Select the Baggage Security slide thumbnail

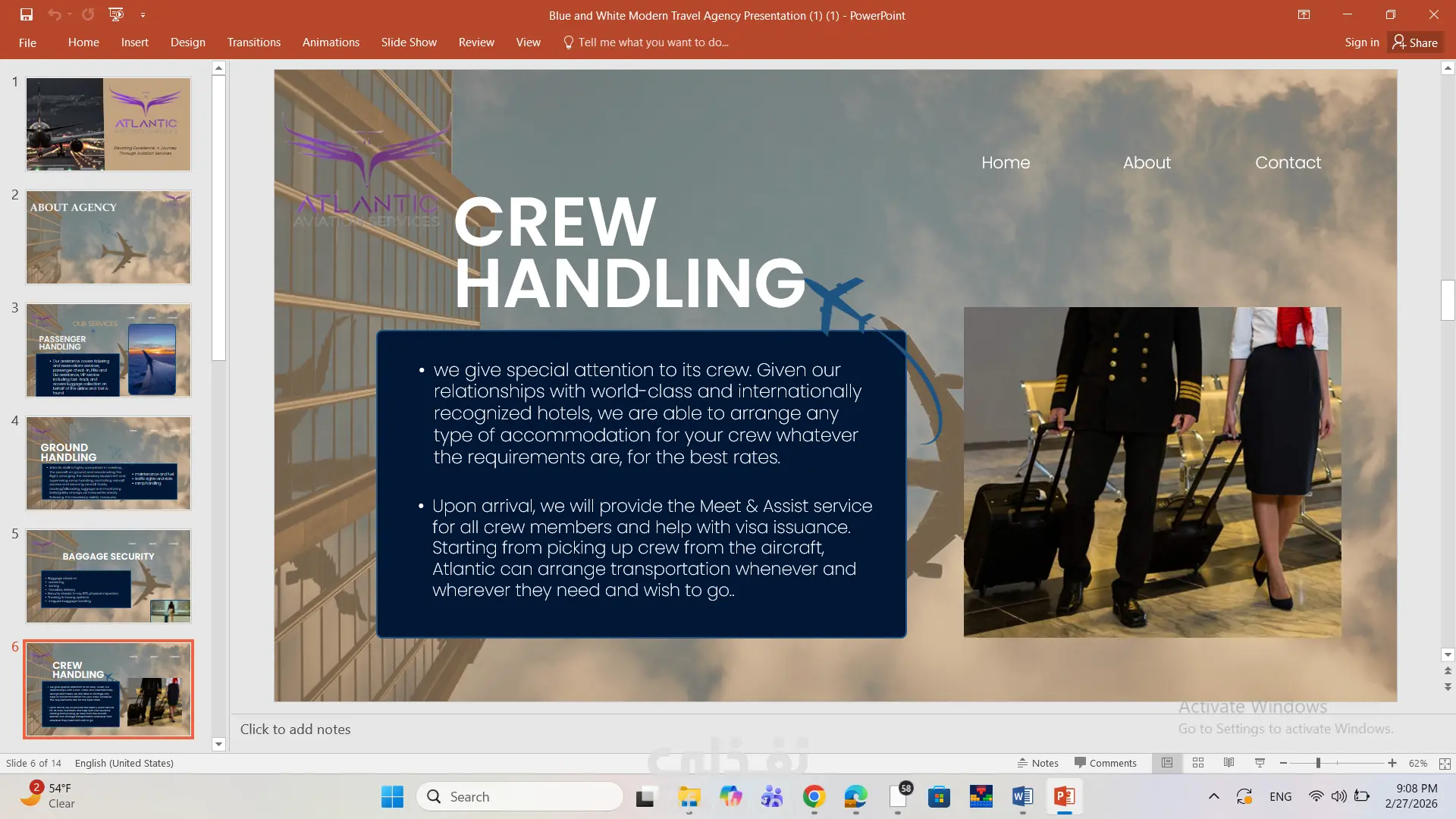point(108,576)
